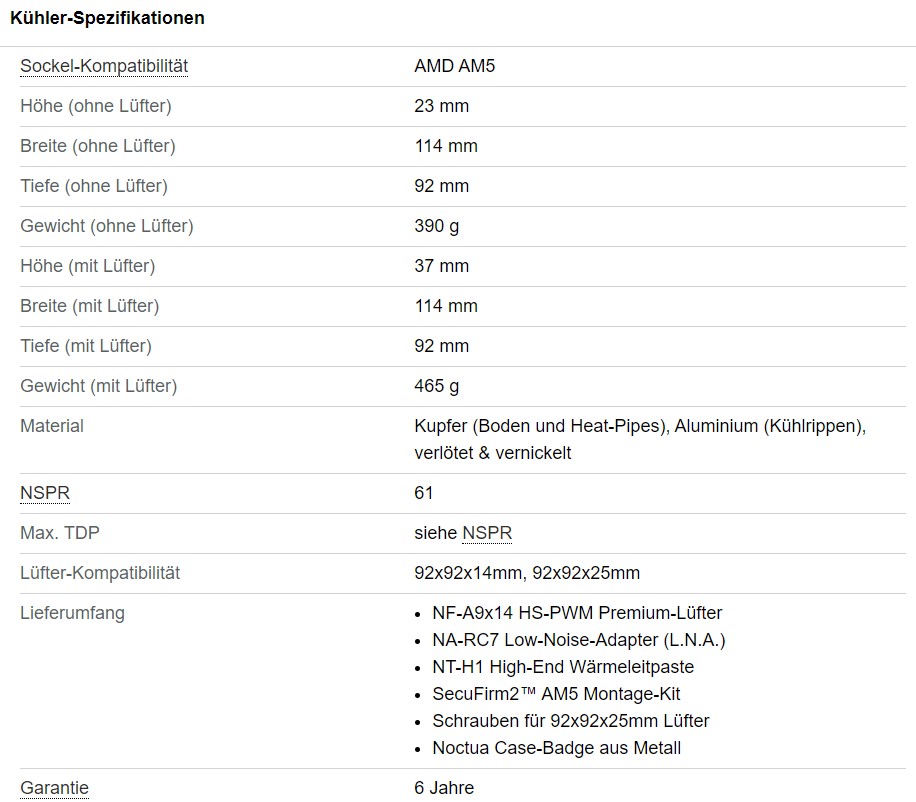This screenshot has width=916, height=802.
Task: Click the Garantie dotted link
Action: click(54, 788)
